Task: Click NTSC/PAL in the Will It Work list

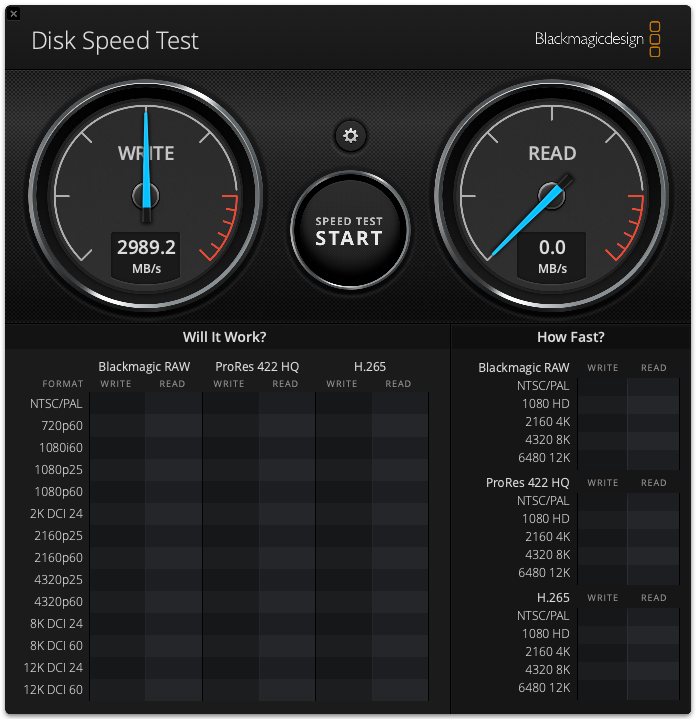Action: pos(56,404)
